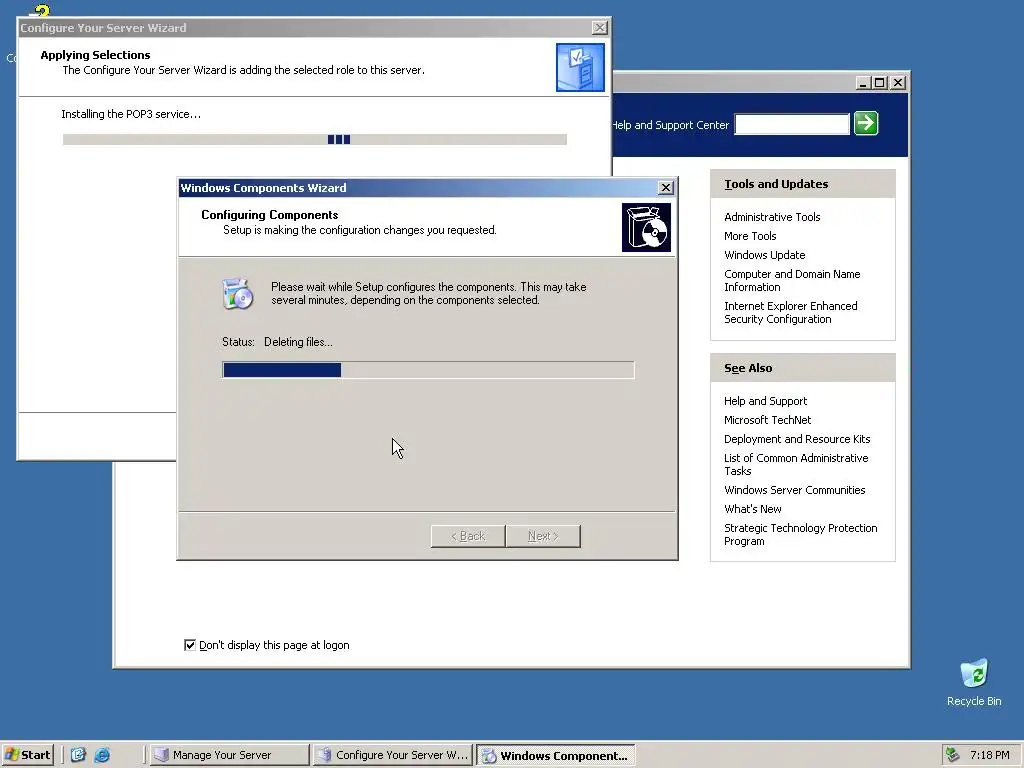Minimize the Manage Your Server window
The width and height of the screenshot is (1024, 768).
pos(863,83)
